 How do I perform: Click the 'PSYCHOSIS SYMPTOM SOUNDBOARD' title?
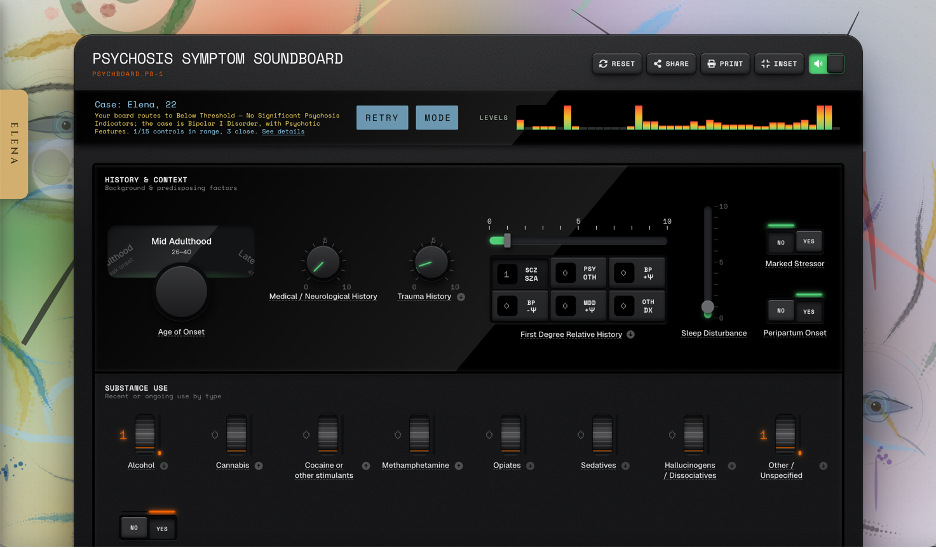217,59
